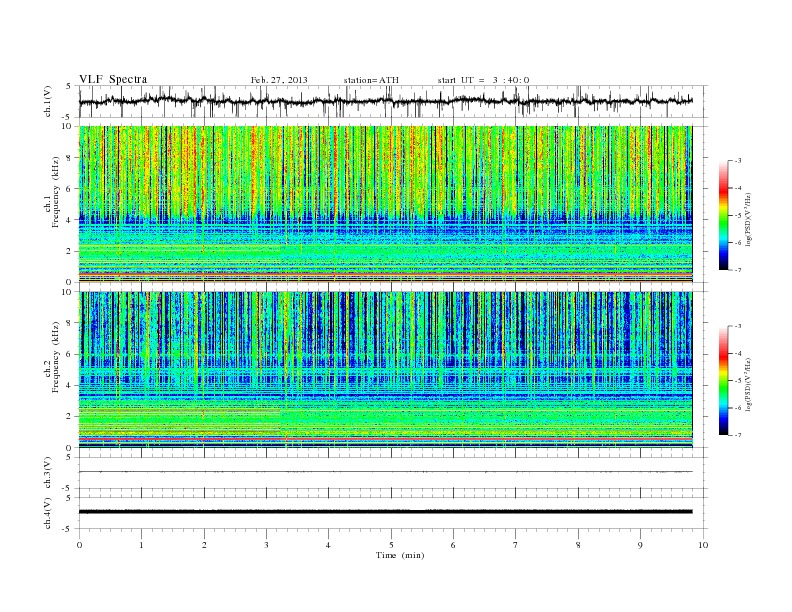Click time axis tick label "1"

click(141, 545)
